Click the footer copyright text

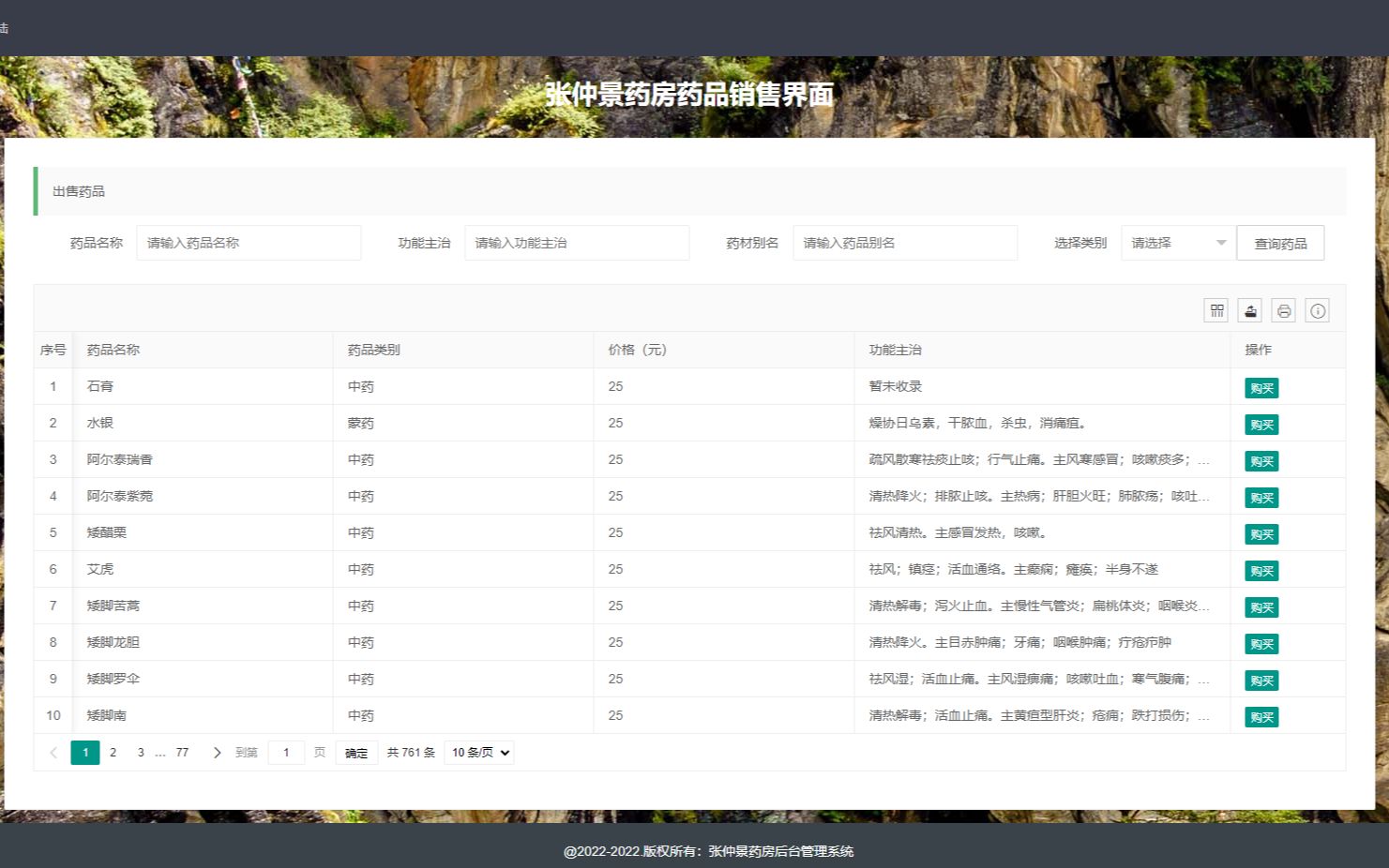click(x=708, y=851)
